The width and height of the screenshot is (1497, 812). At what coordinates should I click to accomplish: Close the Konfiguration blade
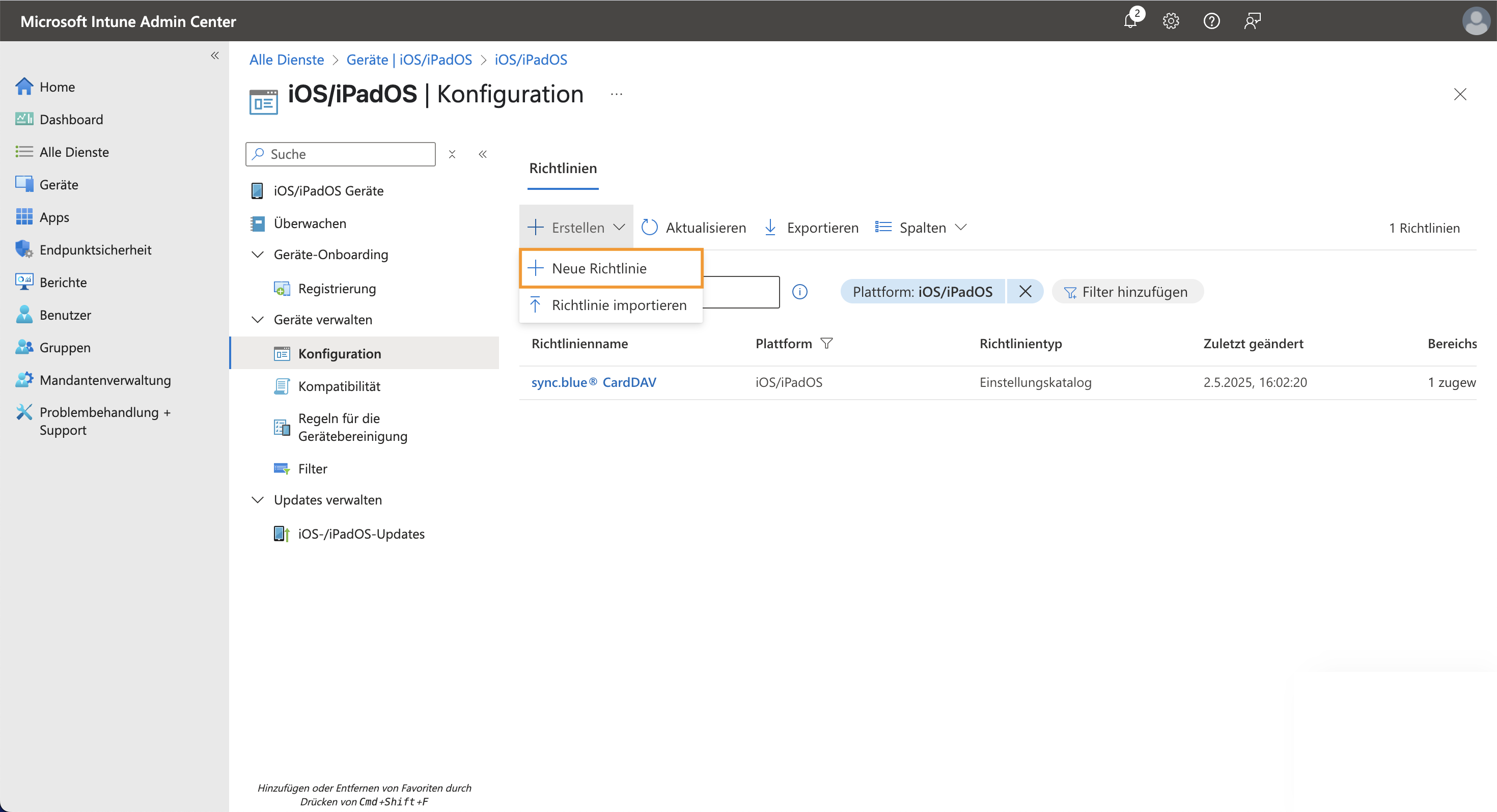click(x=1460, y=94)
